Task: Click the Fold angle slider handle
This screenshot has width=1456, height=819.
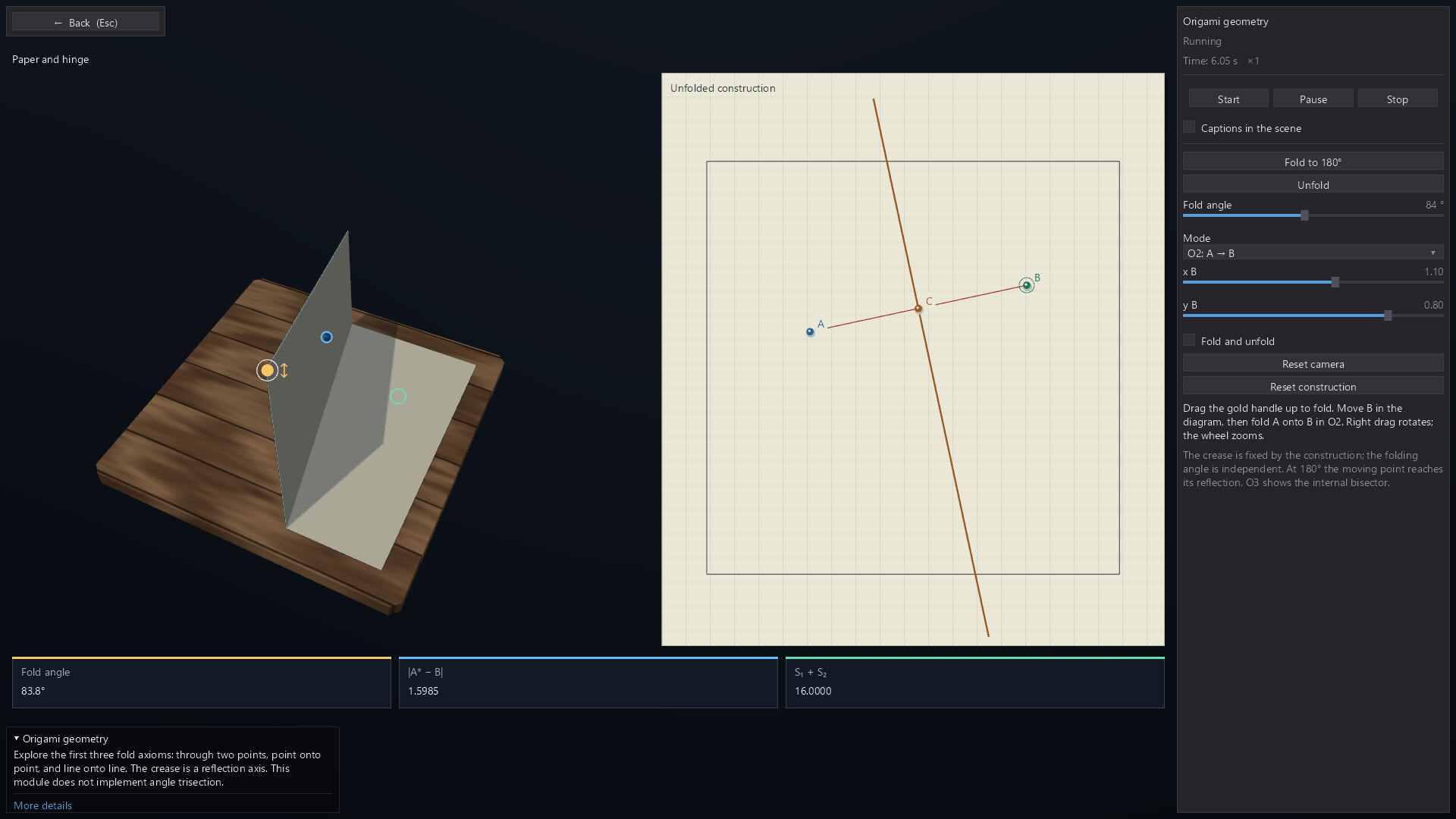Action: tap(1304, 215)
